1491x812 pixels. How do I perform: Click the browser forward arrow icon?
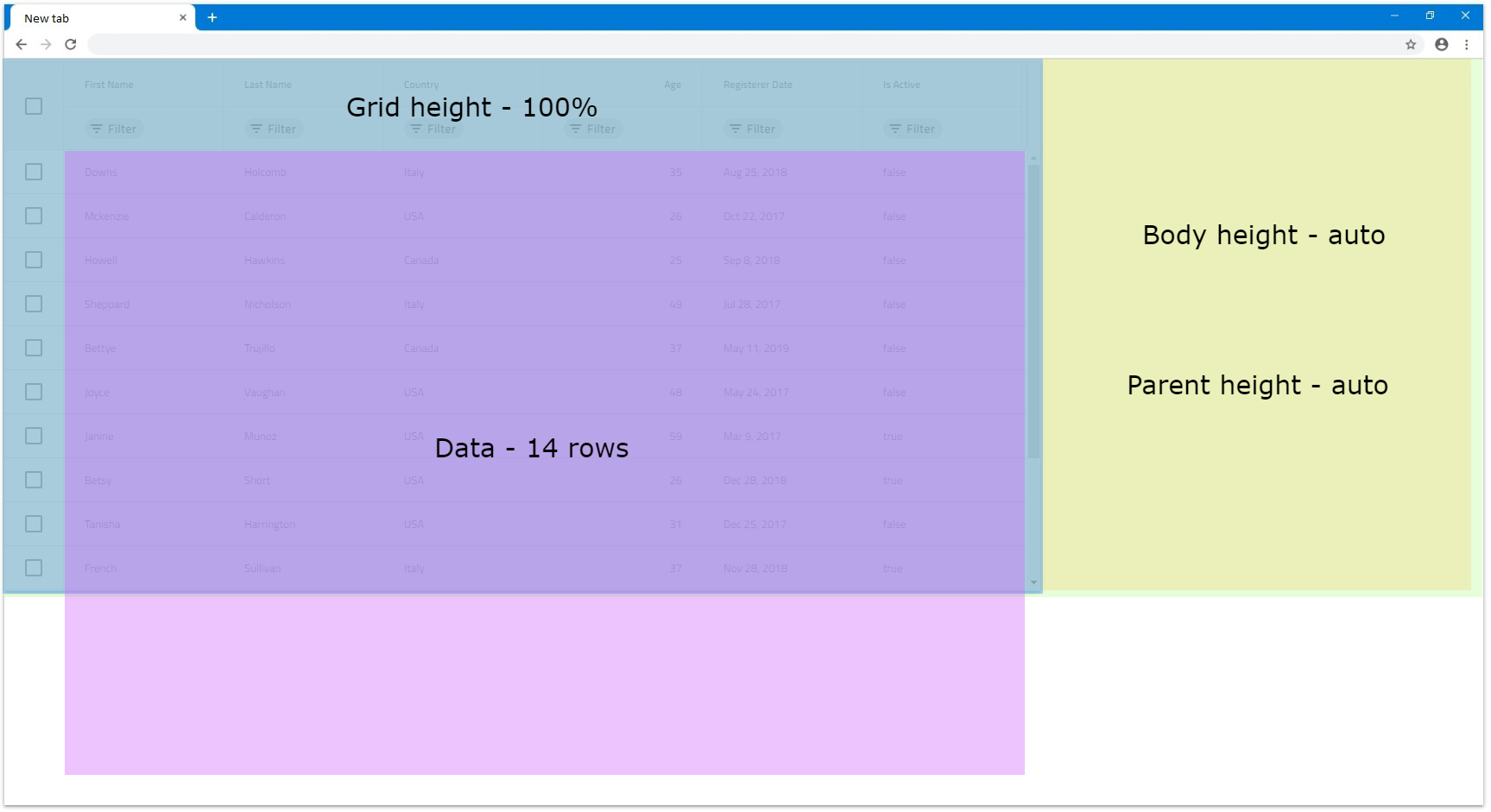tap(47, 45)
